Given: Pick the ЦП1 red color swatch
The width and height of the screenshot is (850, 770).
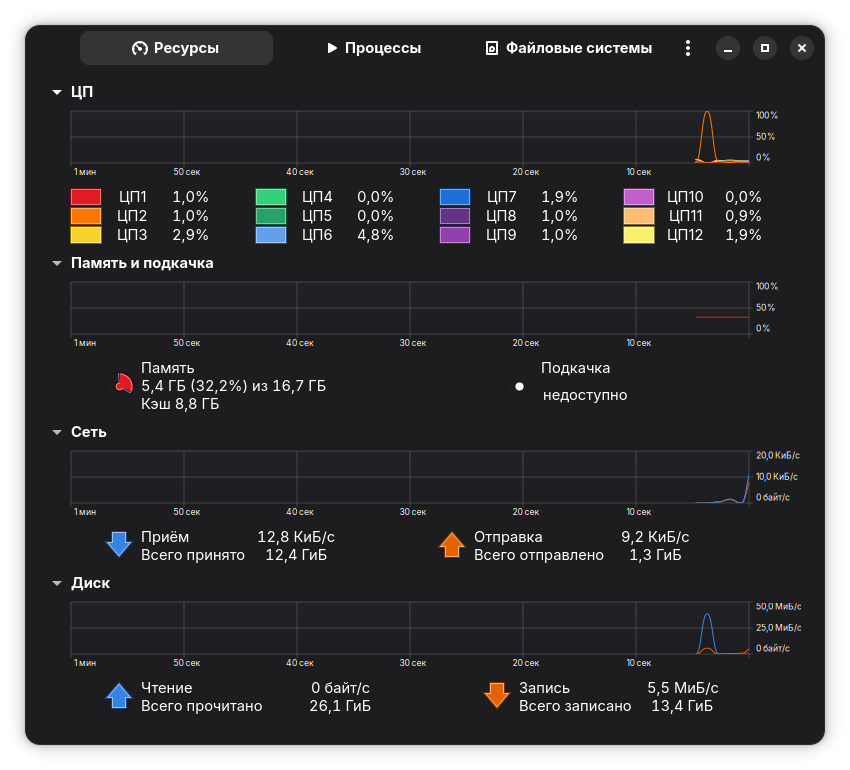Looking at the screenshot, I should [x=86, y=197].
